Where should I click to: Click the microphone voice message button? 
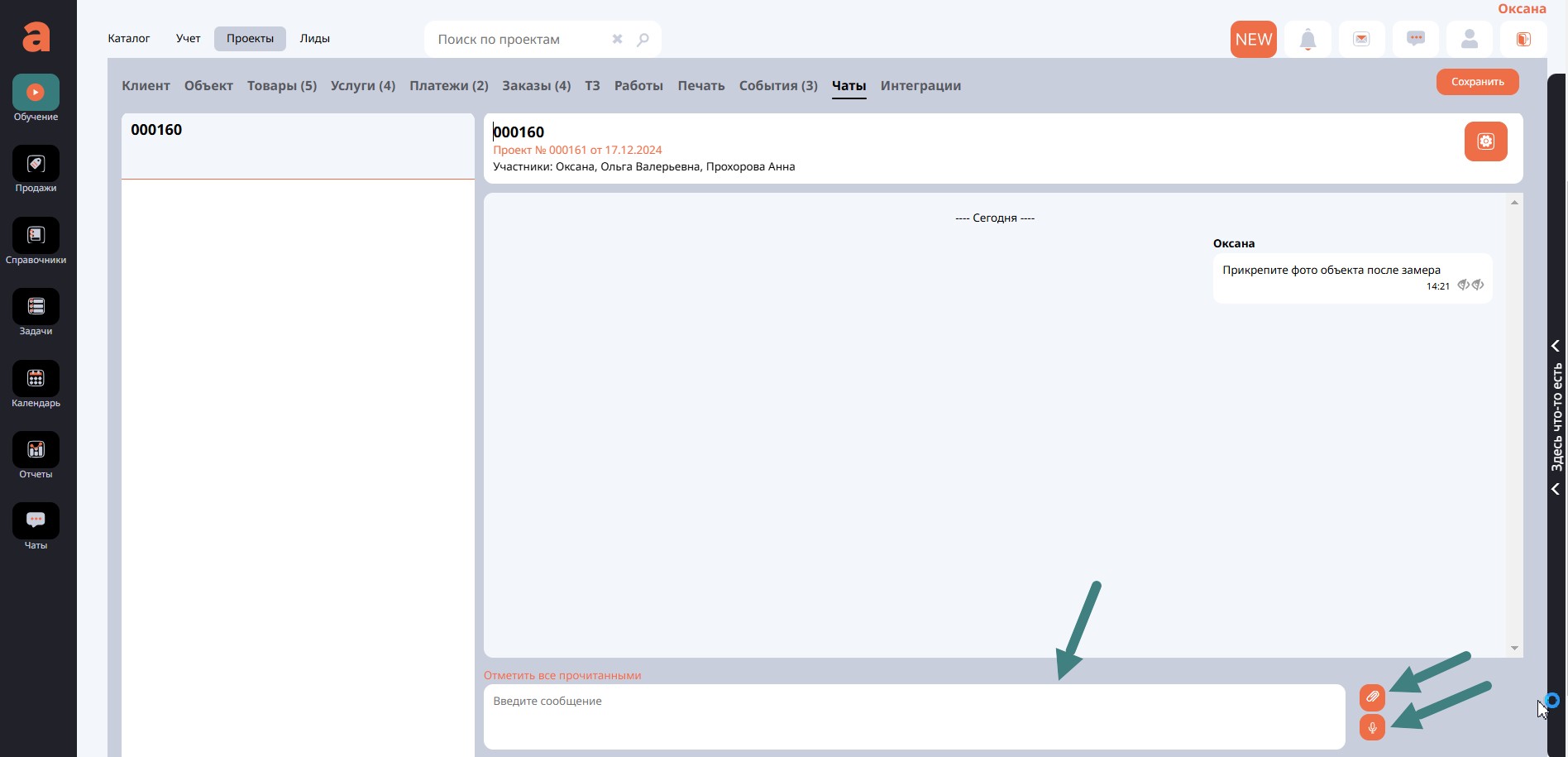pos(1372,727)
